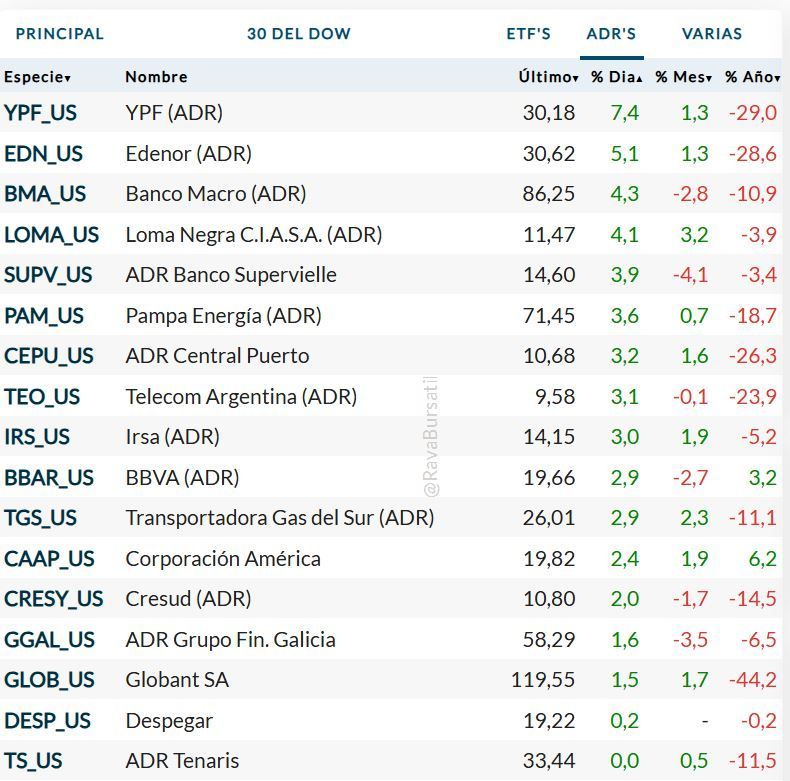Sort by Especie column header
This screenshot has width=790, height=781.
pos(37,77)
